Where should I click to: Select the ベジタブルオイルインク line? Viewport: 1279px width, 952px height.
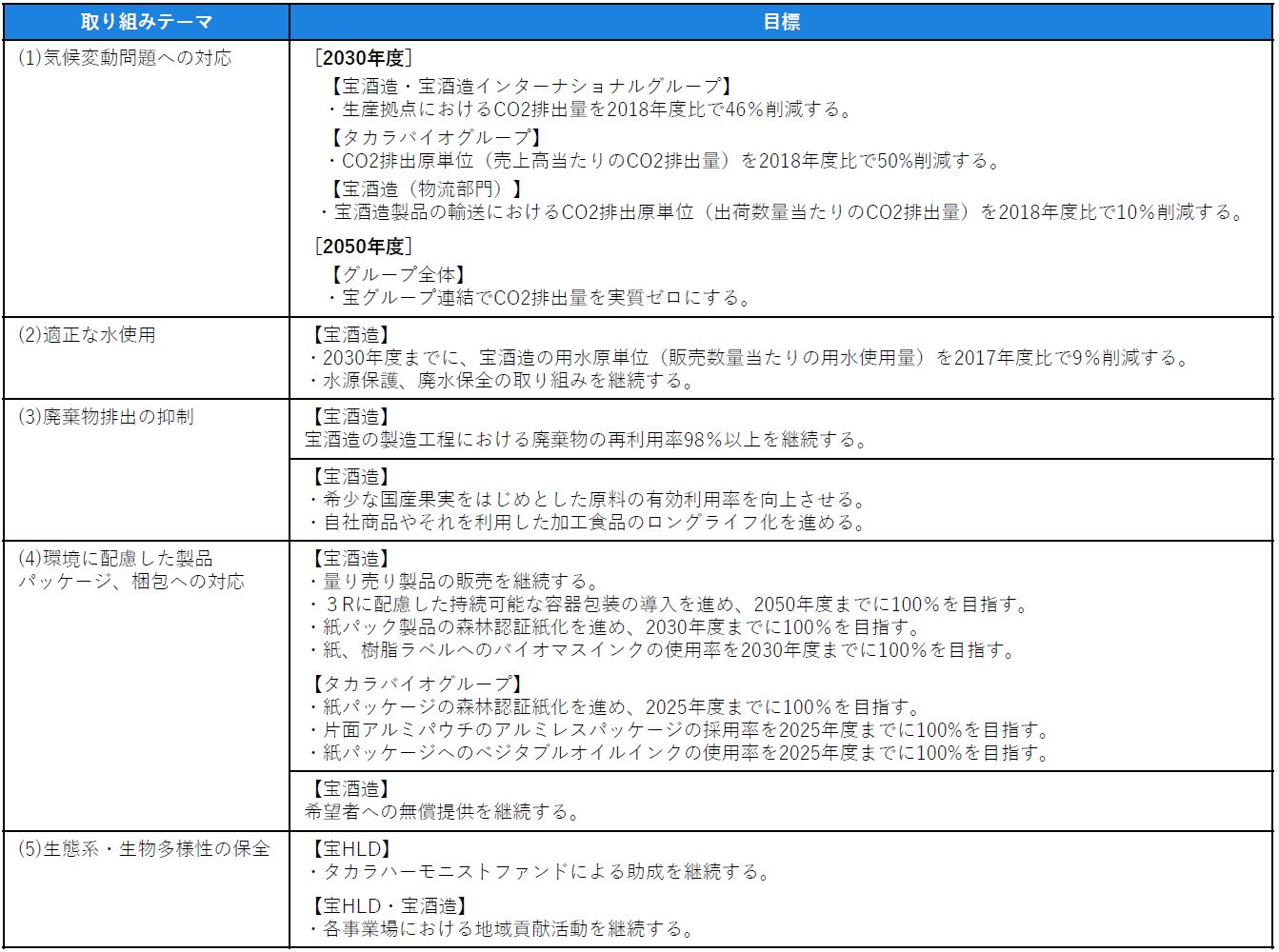679,753
